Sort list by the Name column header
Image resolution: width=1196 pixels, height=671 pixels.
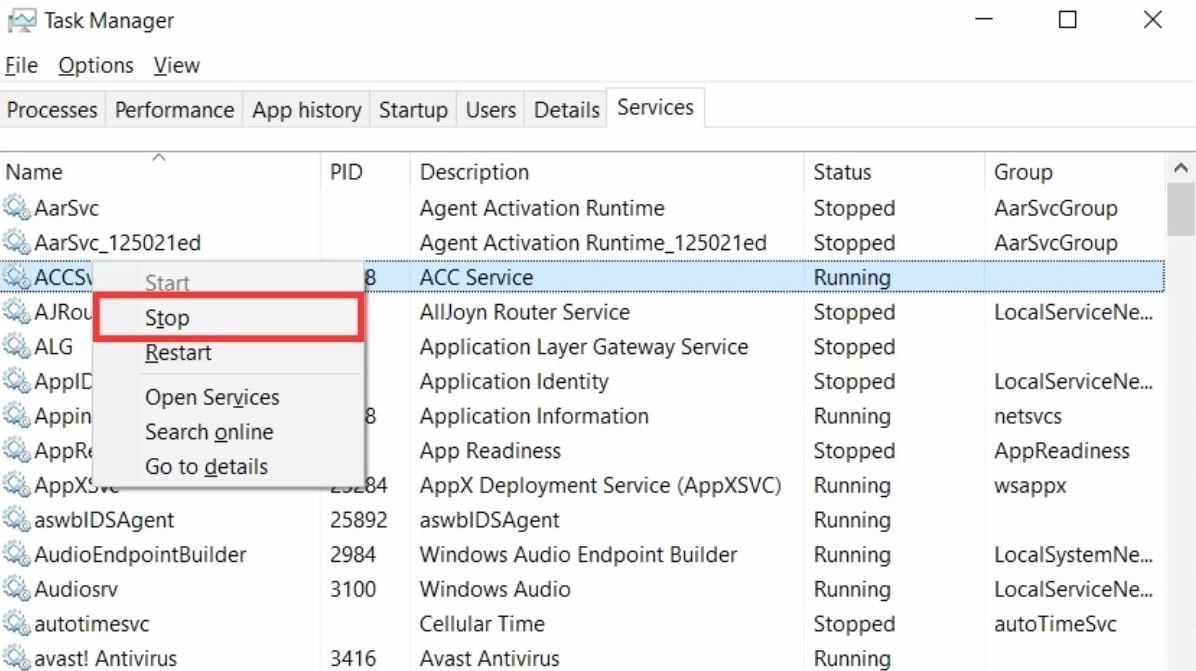tap(34, 172)
